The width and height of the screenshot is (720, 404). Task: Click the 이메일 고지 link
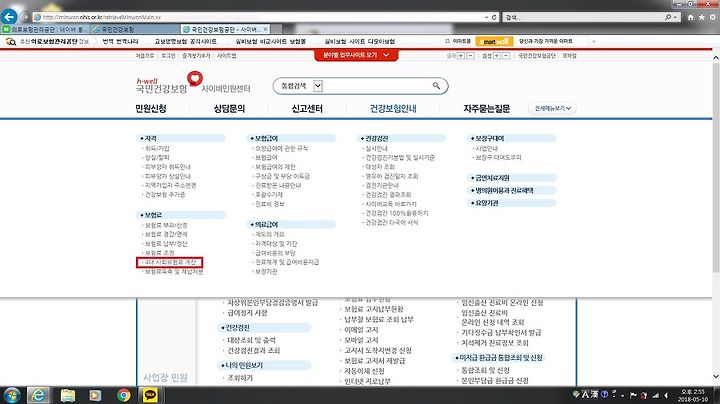point(361,330)
